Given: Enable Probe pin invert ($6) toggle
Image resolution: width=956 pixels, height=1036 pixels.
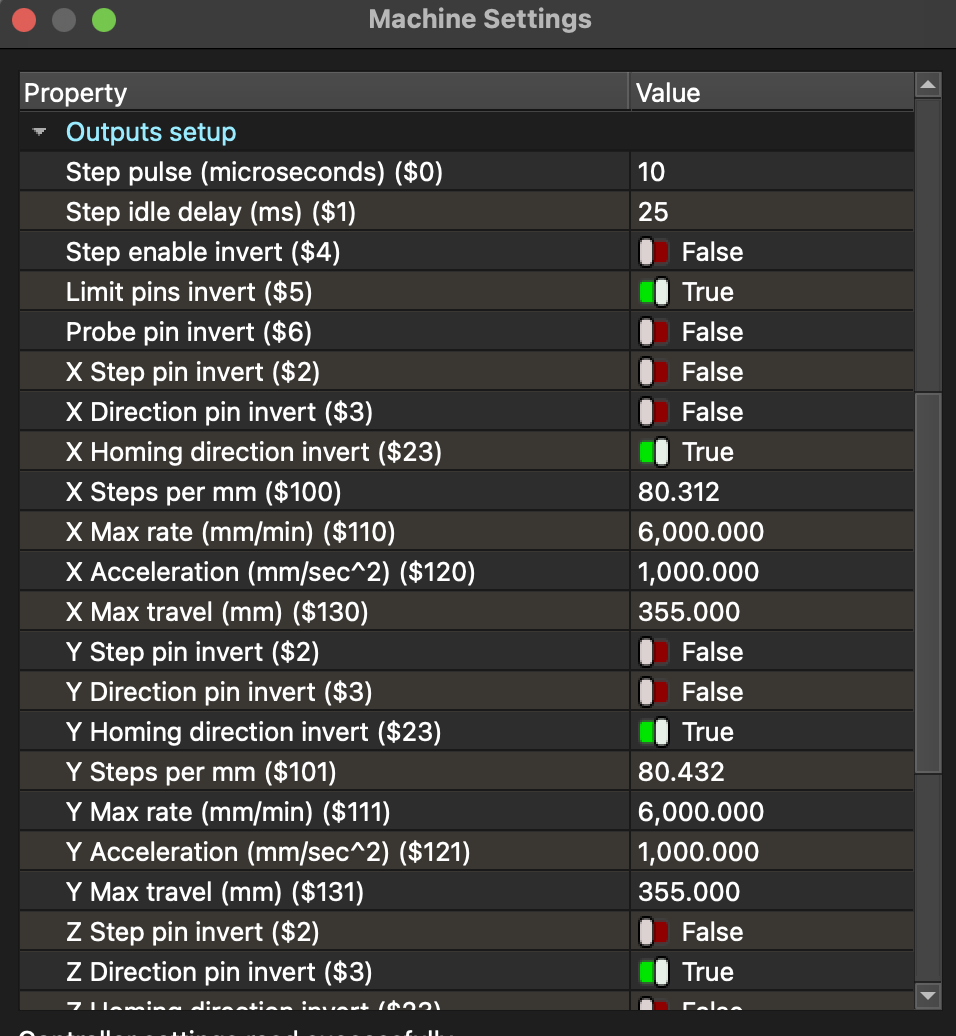Looking at the screenshot, I should pos(654,332).
